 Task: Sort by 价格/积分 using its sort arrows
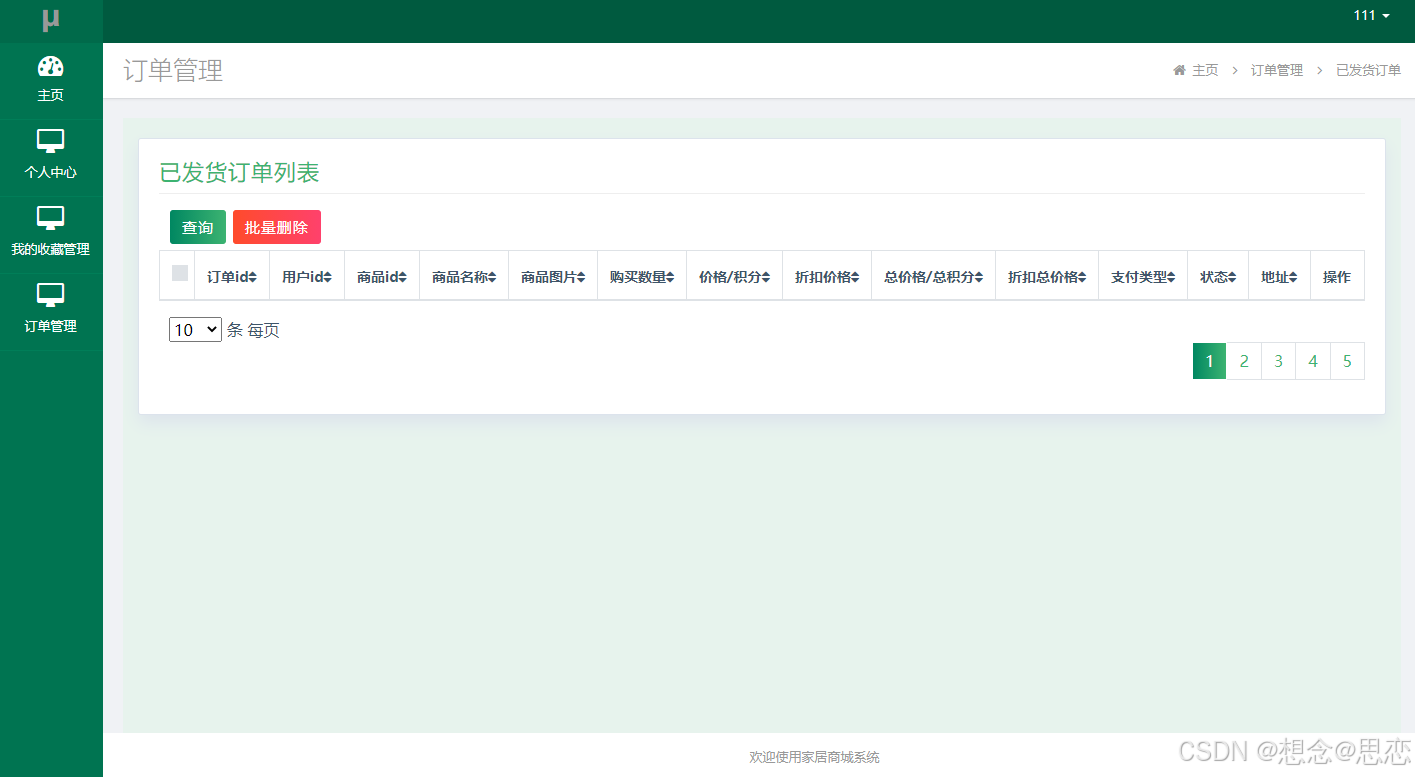(766, 278)
